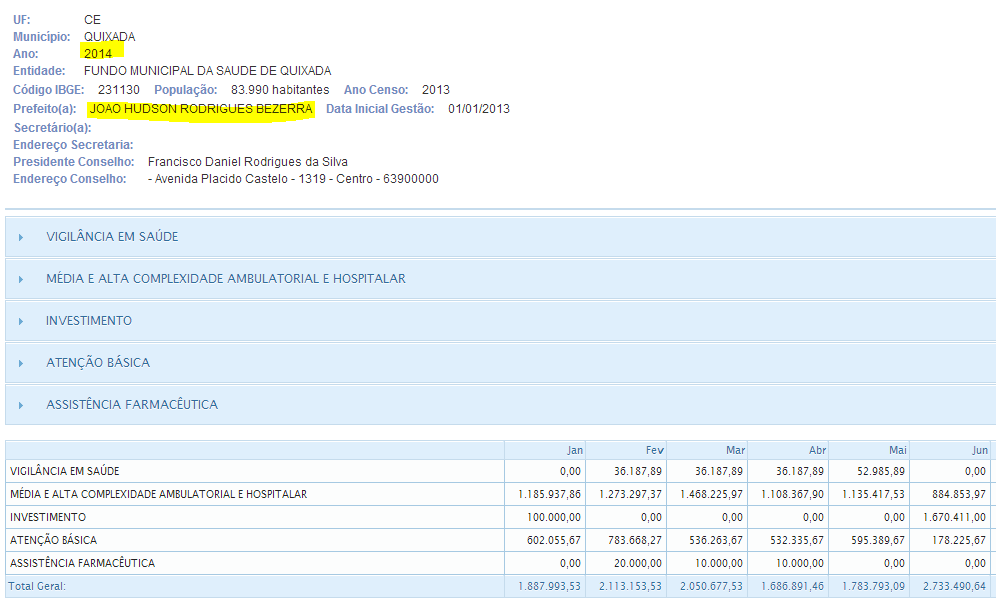Click the arrow icon beside Vigilância em Saúde panel

[x=20, y=237]
